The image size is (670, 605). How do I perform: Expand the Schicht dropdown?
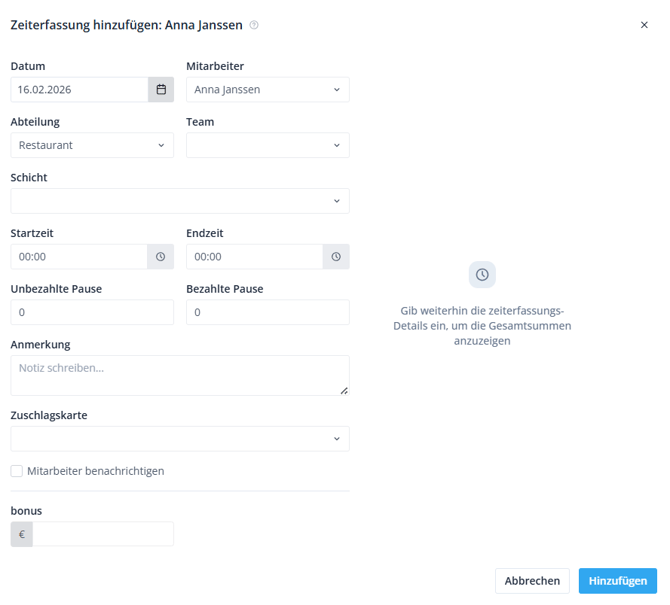(x=180, y=201)
